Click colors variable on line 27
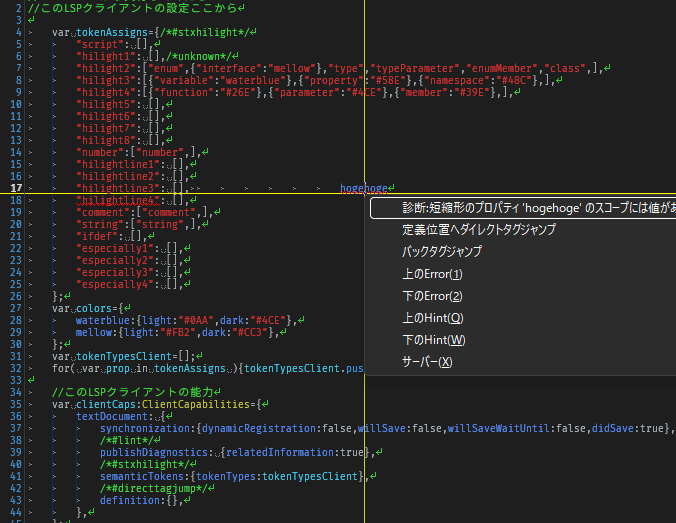Image resolution: width=676 pixels, height=523 pixels. coord(94,309)
